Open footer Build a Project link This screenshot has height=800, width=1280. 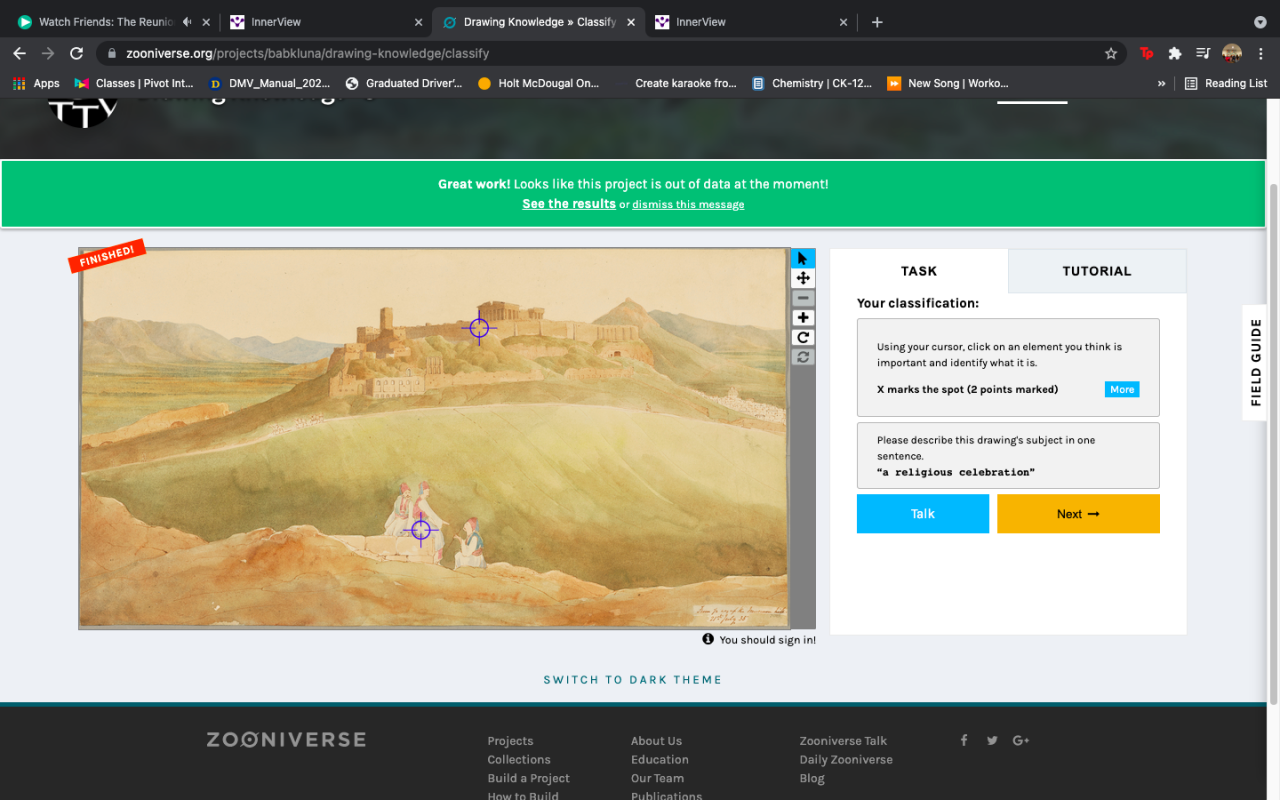[528, 779]
